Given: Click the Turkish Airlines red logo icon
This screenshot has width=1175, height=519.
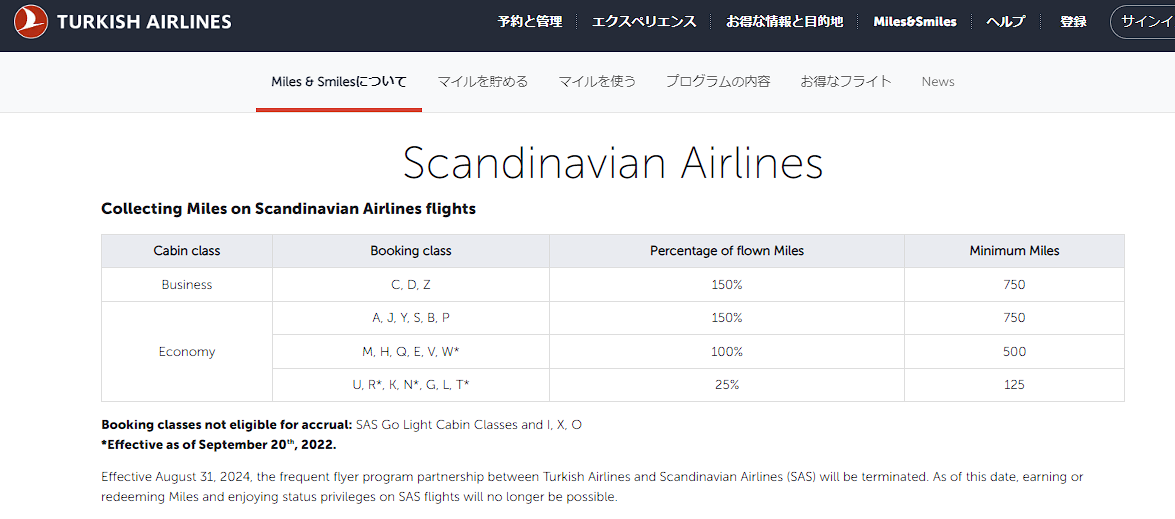Looking at the screenshot, I should click(31, 21).
